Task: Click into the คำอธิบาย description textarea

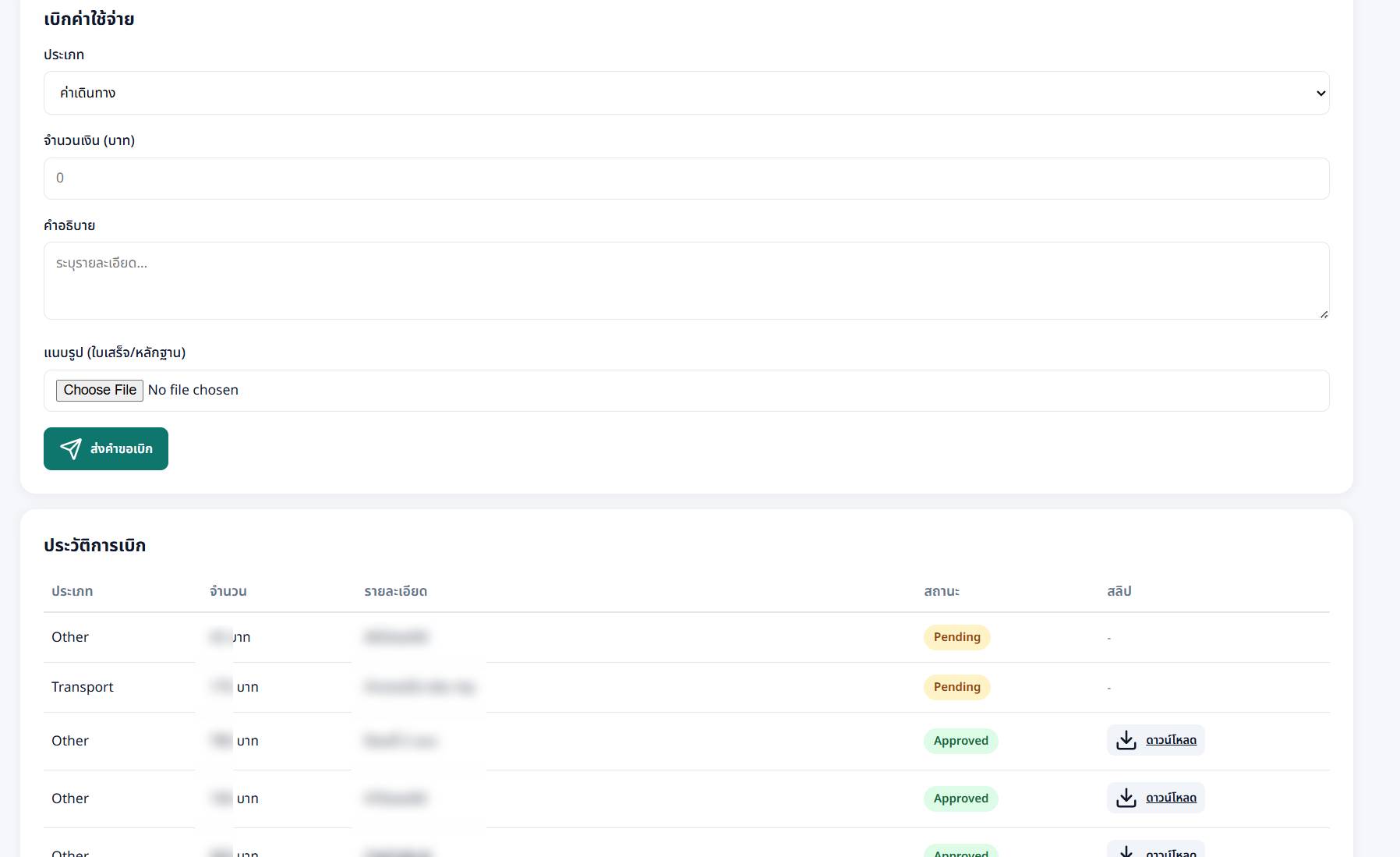Action: [686, 281]
